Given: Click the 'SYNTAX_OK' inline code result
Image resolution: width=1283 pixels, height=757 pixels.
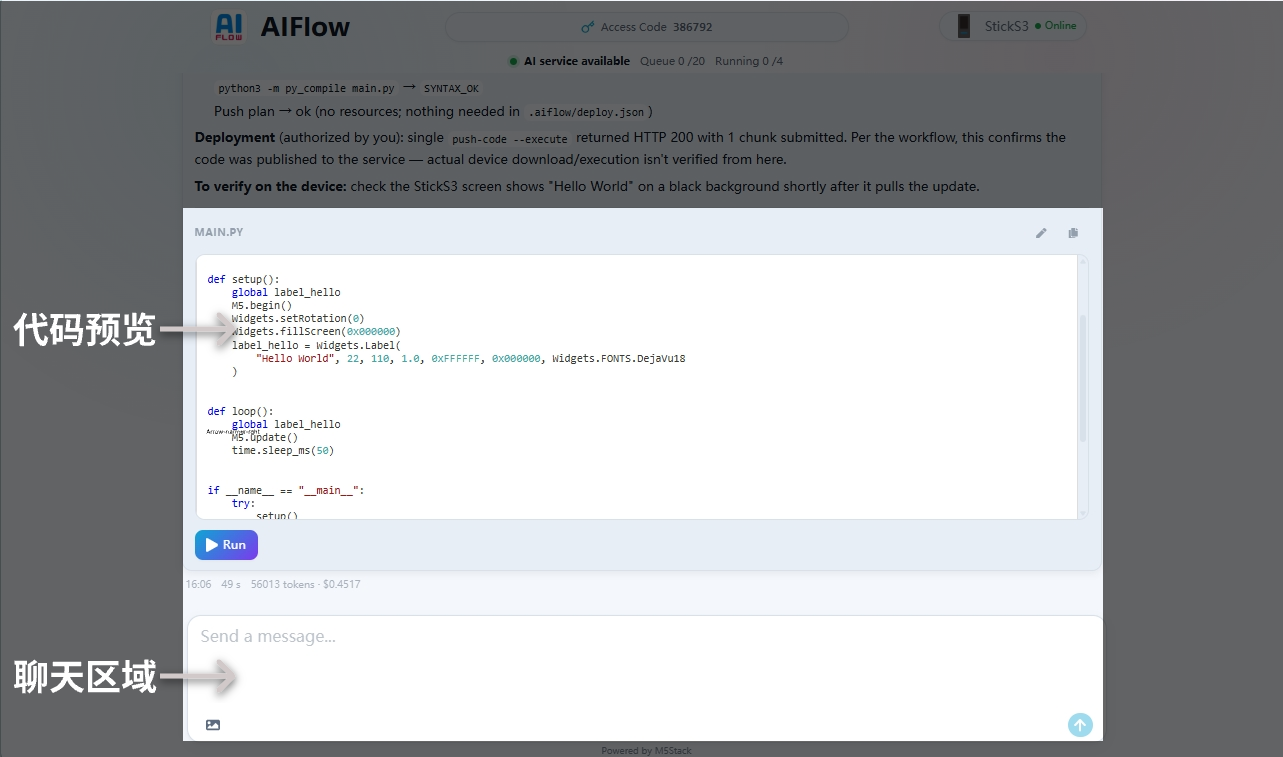Looking at the screenshot, I should 451,89.
